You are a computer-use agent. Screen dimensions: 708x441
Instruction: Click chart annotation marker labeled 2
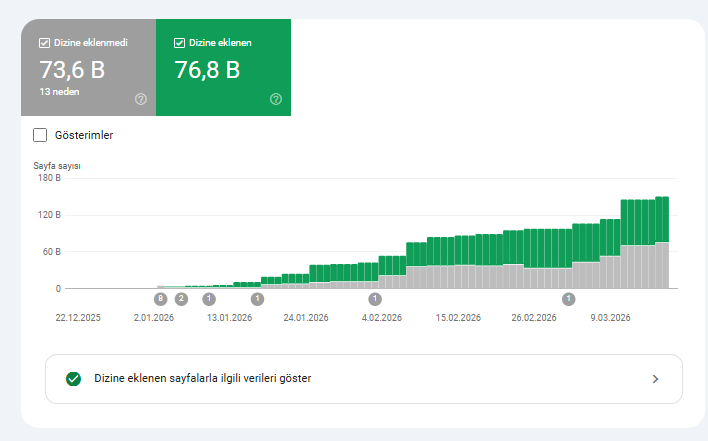[181, 299]
